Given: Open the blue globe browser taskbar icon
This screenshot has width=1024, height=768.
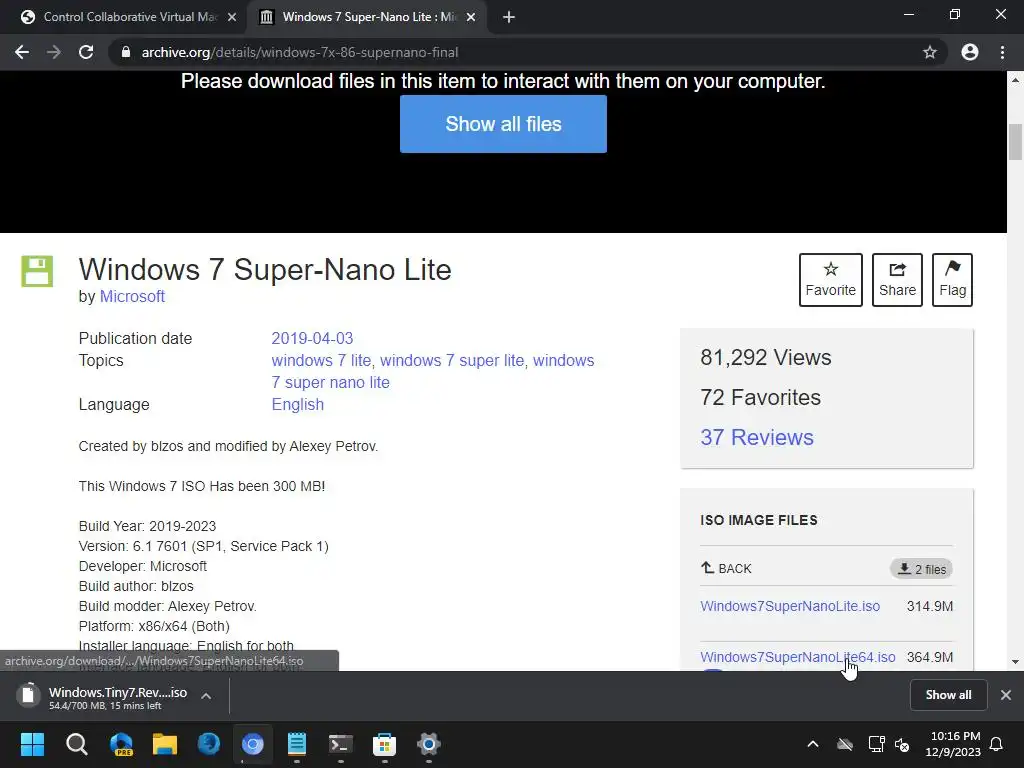Looking at the screenshot, I should pyautogui.click(x=209, y=744).
